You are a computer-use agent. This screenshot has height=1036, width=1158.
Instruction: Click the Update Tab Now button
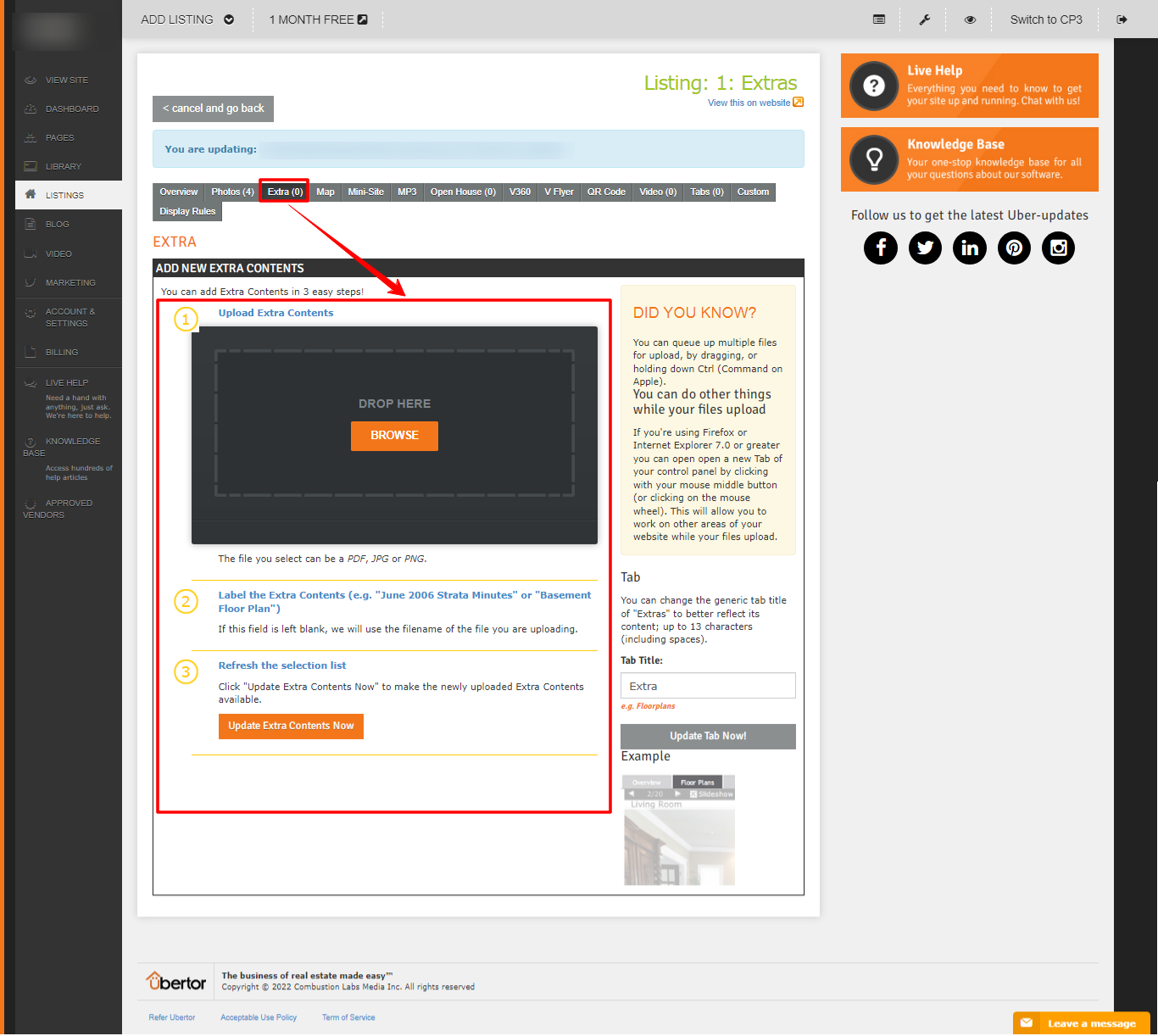coord(708,736)
